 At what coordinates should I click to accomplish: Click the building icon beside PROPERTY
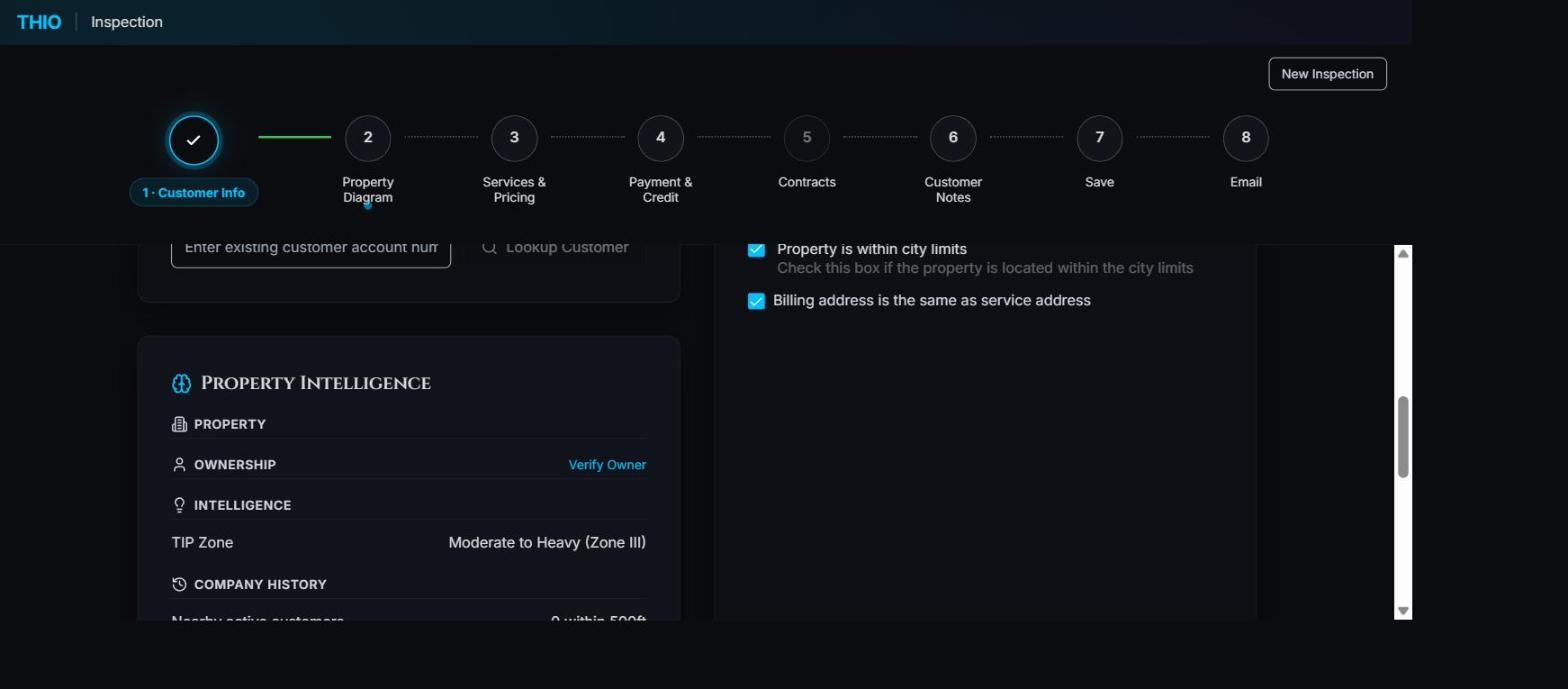pyautogui.click(x=179, y=424)
